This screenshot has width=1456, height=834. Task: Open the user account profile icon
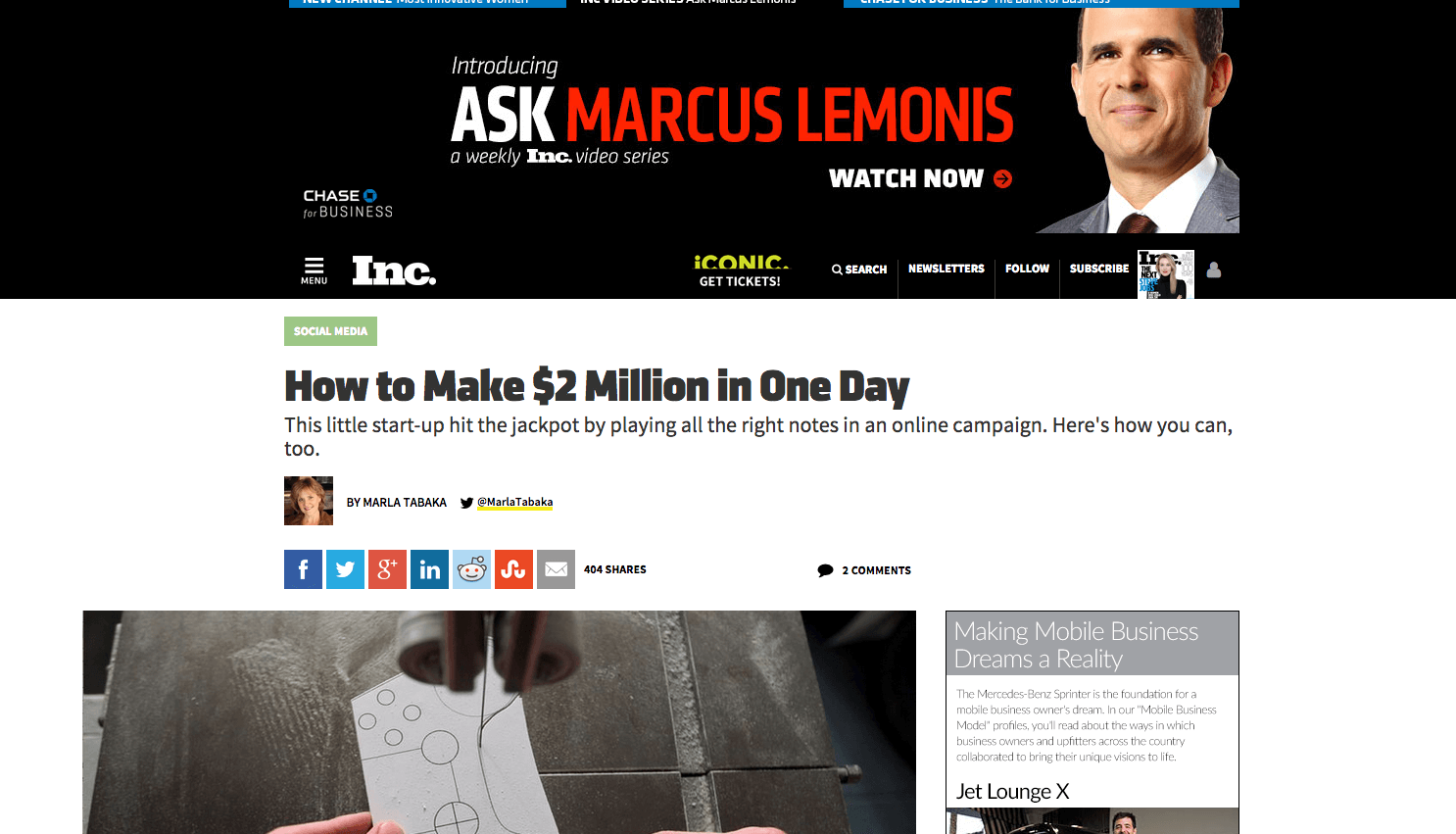pos(1214,270)
